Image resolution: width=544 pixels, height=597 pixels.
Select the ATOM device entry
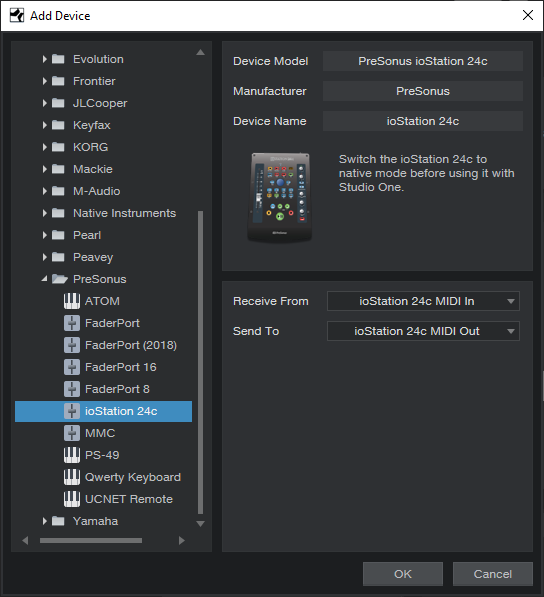(103, 301)
